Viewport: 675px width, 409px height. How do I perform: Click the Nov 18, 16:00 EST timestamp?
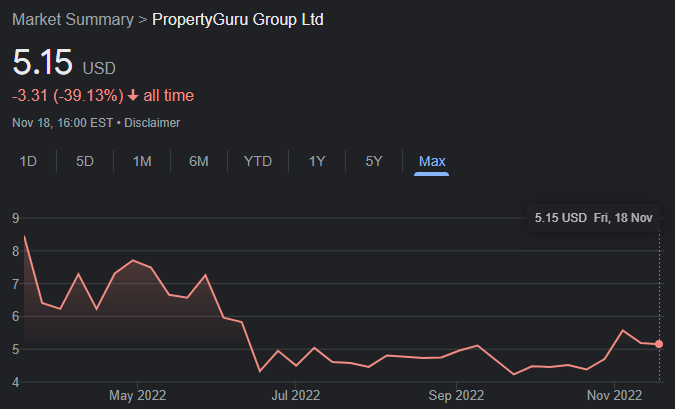pyautogui.click(x=62, y=123)
